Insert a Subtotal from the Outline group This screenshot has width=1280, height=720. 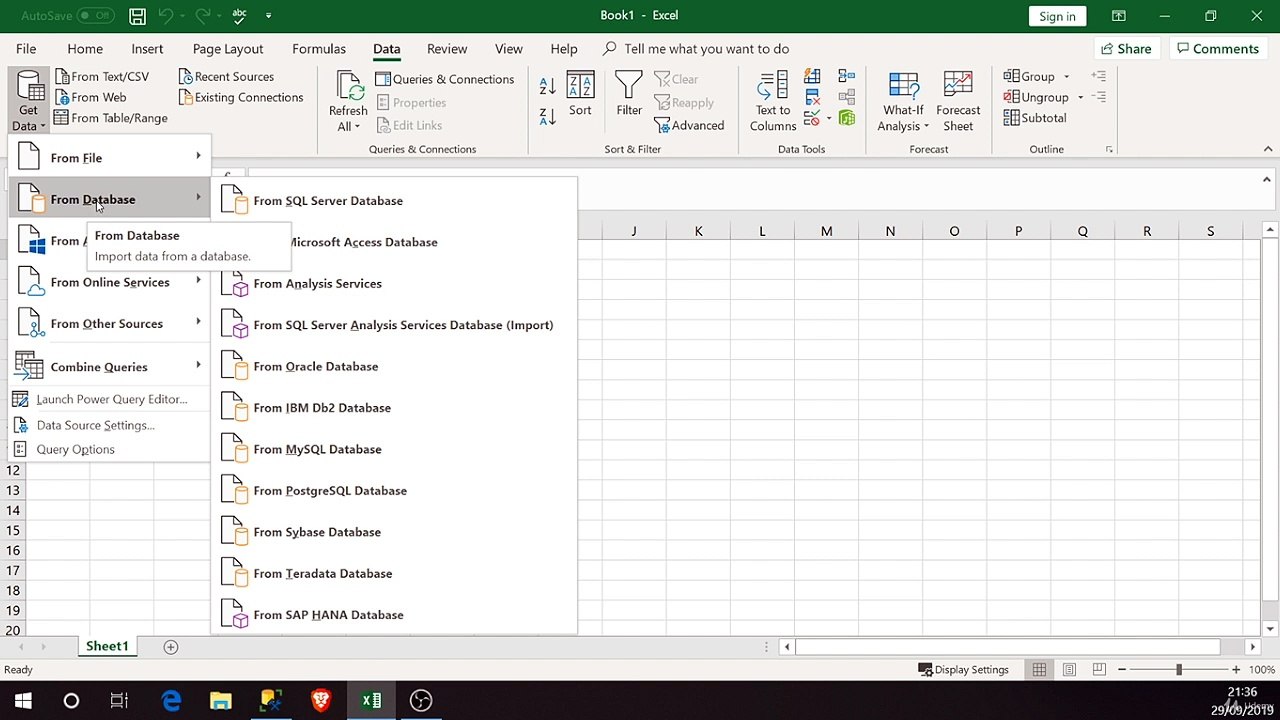(1035, 118)
